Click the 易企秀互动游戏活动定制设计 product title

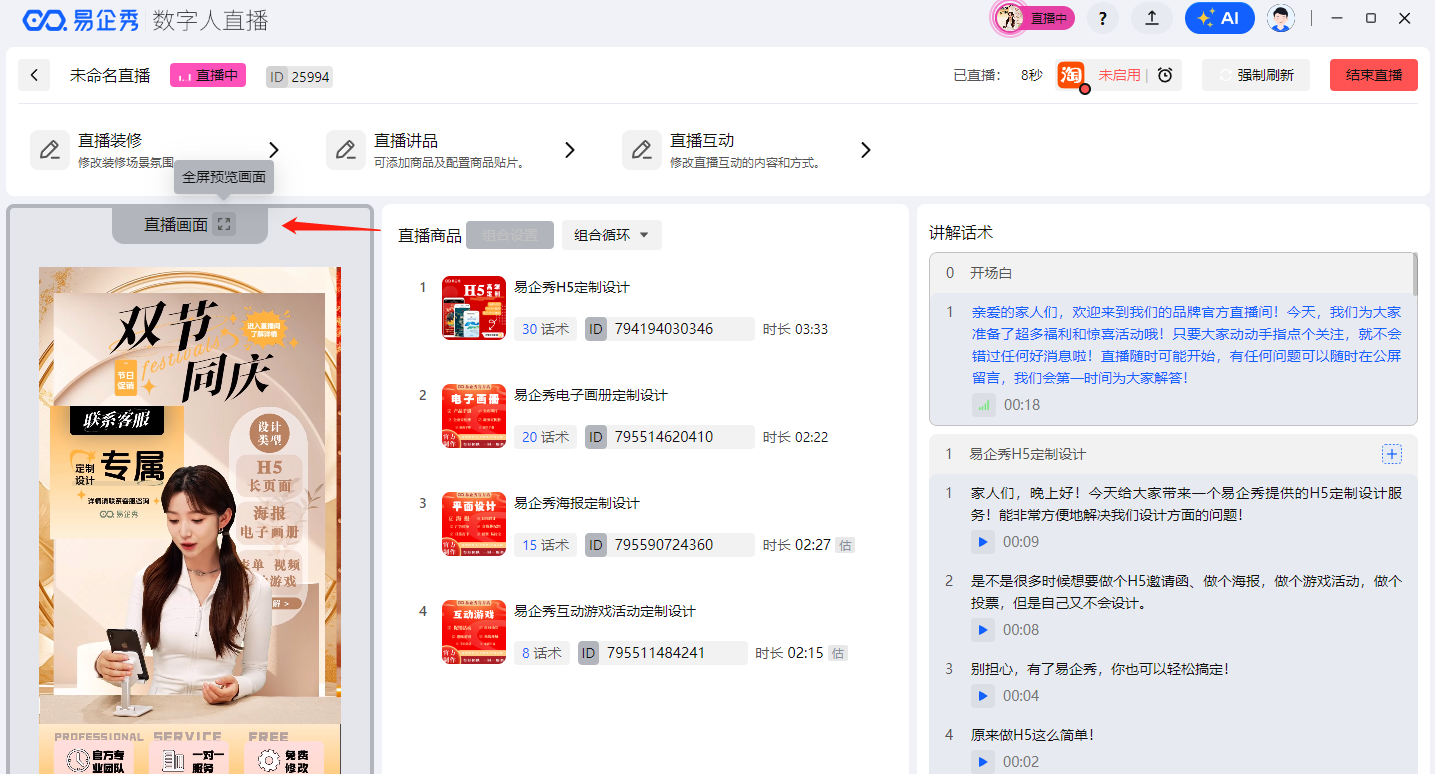tap(605, 611)
